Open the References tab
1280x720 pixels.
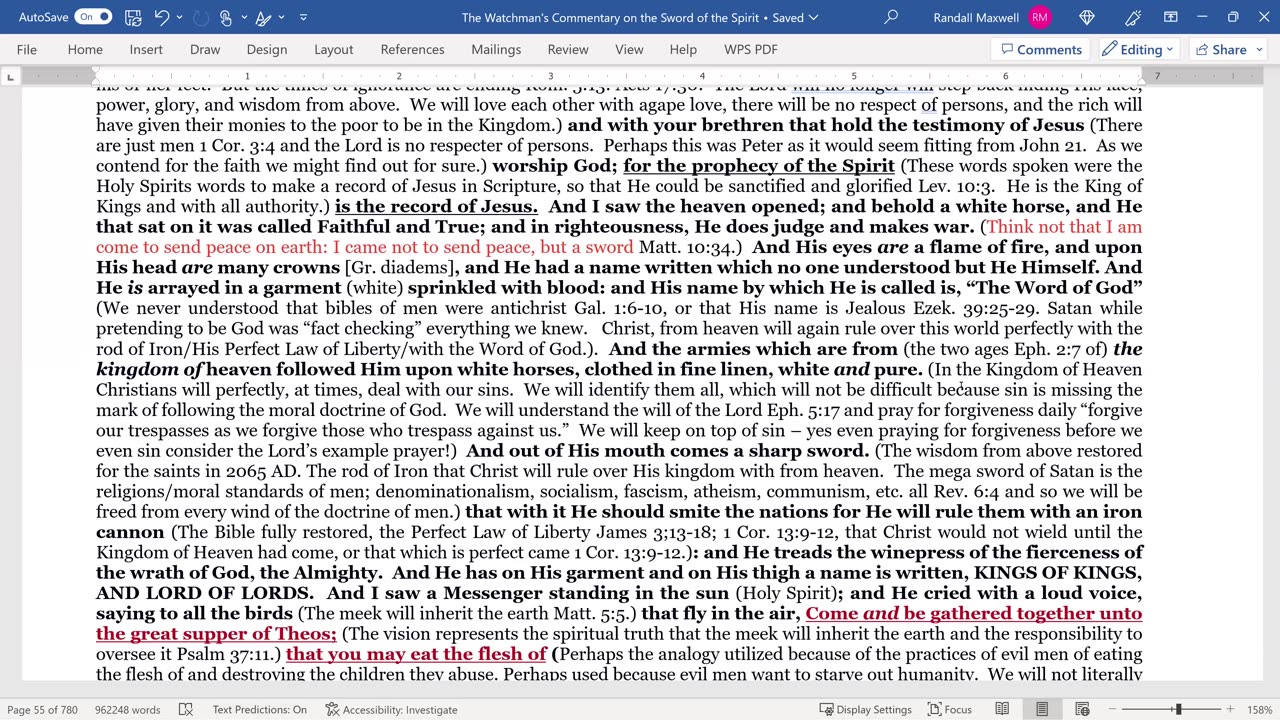click(412, 49)
